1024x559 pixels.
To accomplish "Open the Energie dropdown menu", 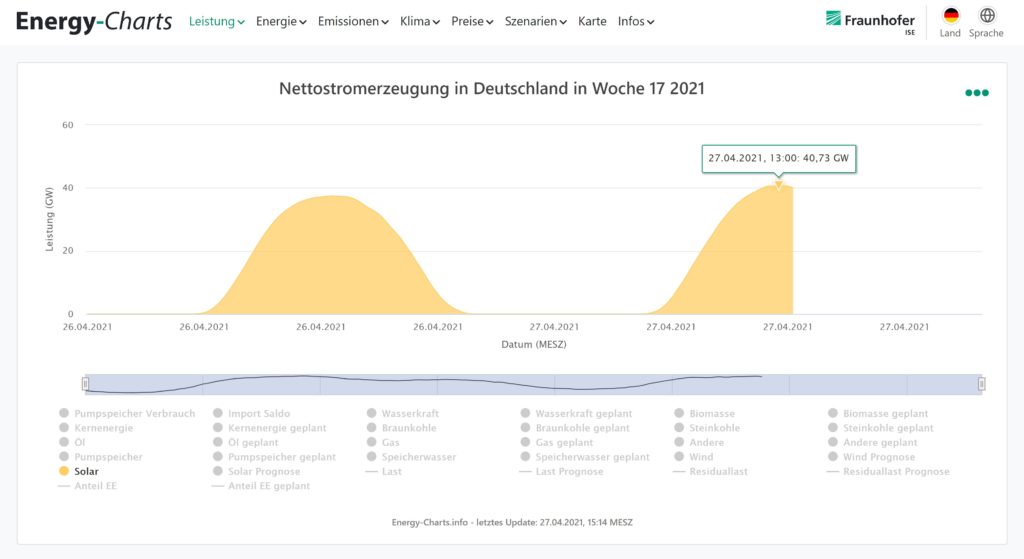I will 281,21.
